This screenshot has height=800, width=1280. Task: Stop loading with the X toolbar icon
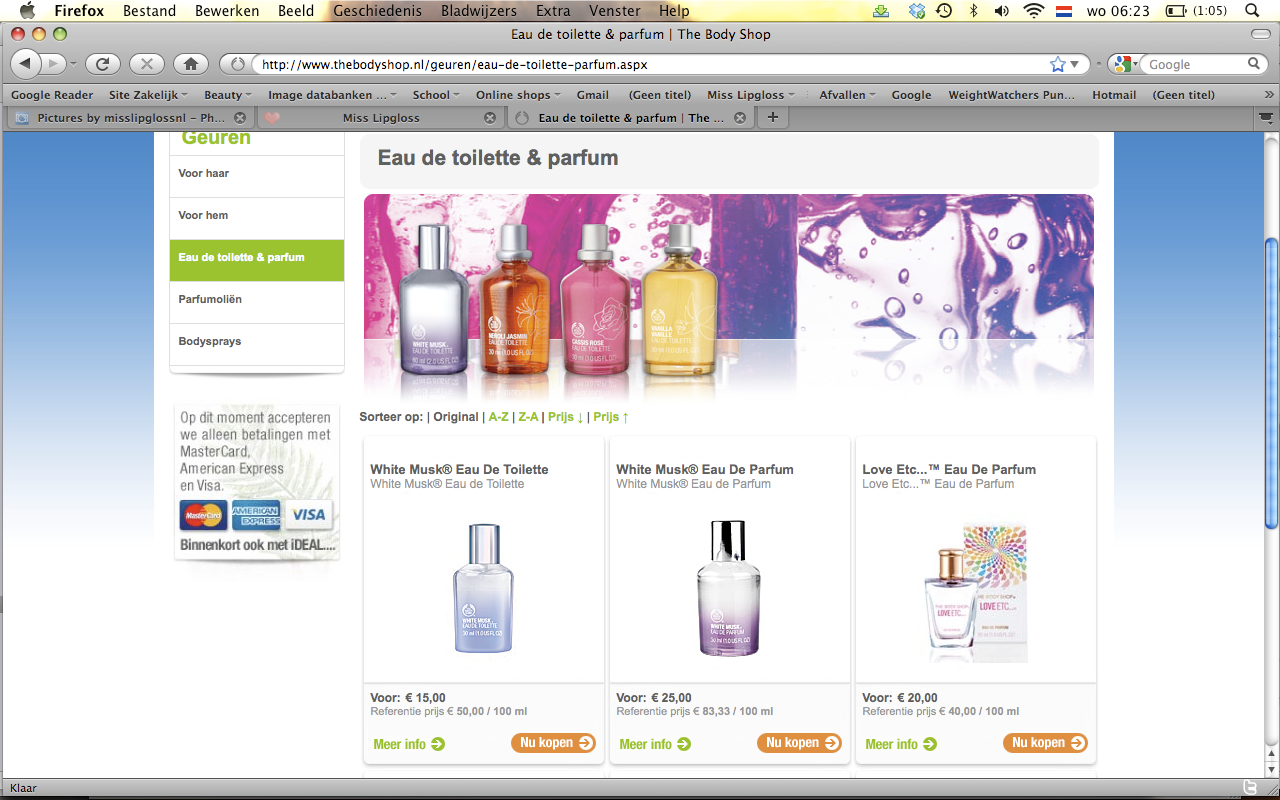pyautogui.click(x=147, y=64)
